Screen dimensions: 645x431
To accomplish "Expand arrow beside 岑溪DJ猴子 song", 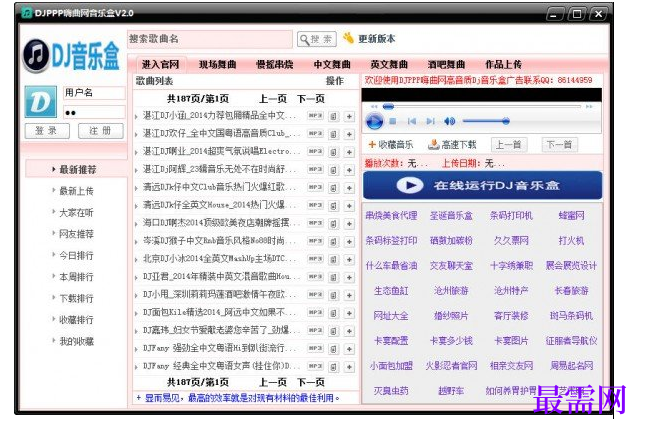I will pos(136,242).
